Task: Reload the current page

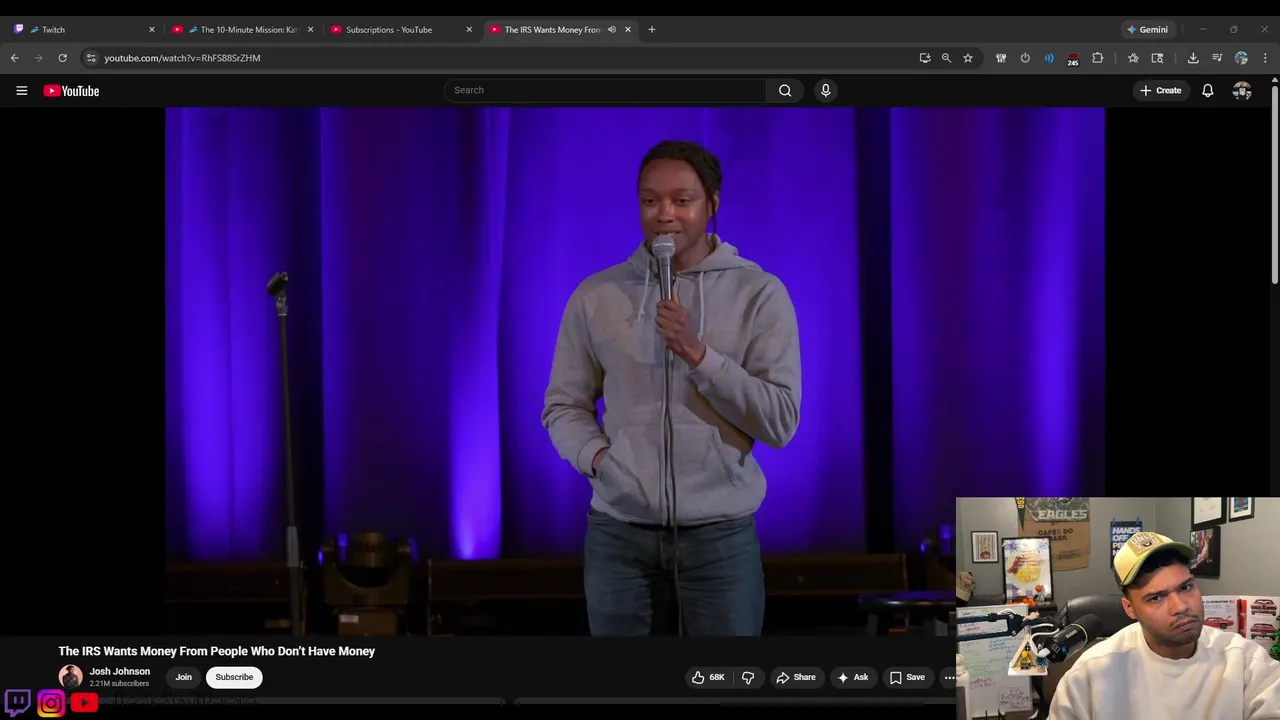Action: 62,58
